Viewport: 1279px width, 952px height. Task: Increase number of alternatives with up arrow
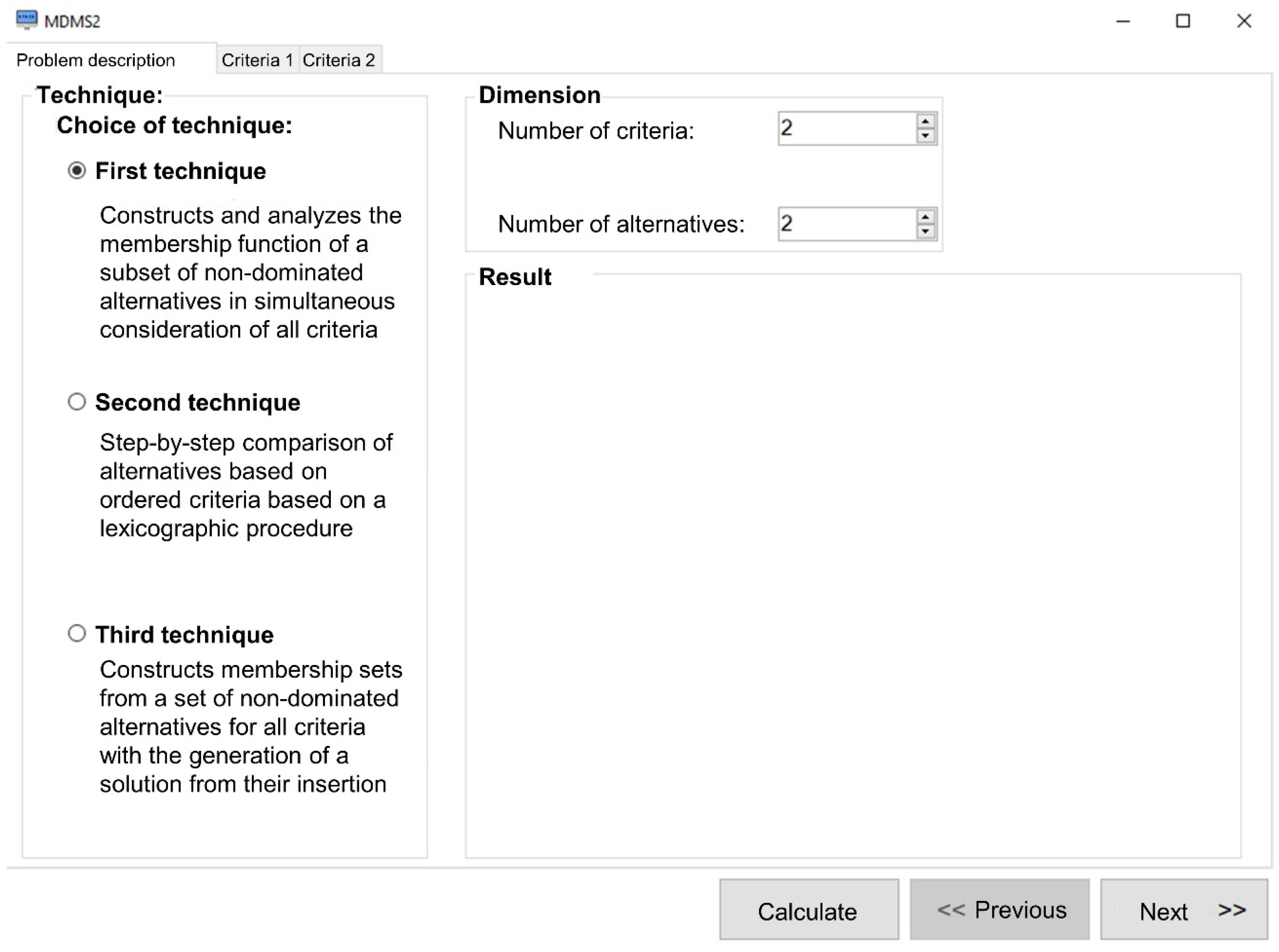coord(925,217)
